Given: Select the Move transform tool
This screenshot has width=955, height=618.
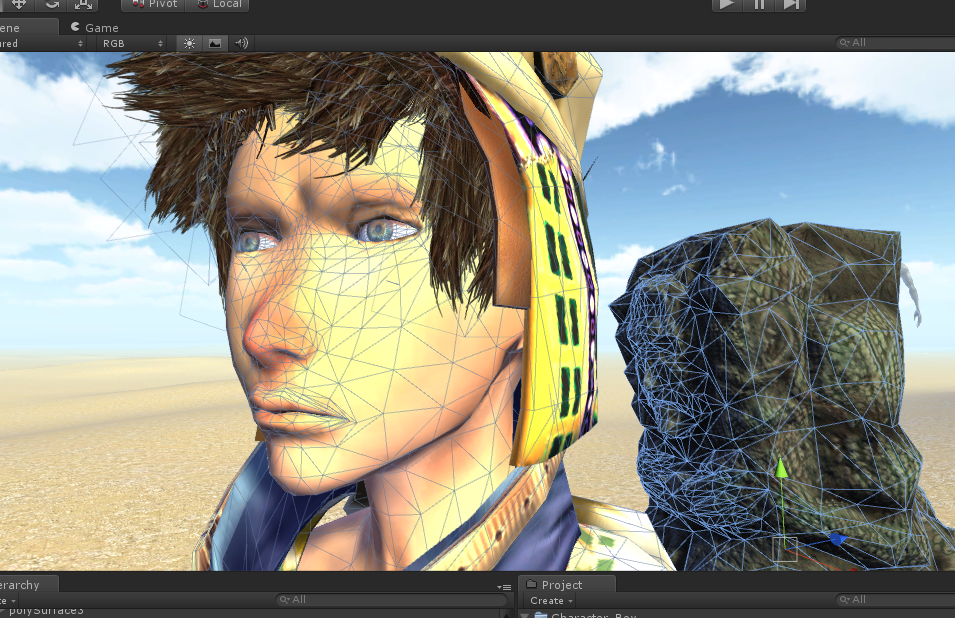Looking at the screenshot, I should 19,4.
